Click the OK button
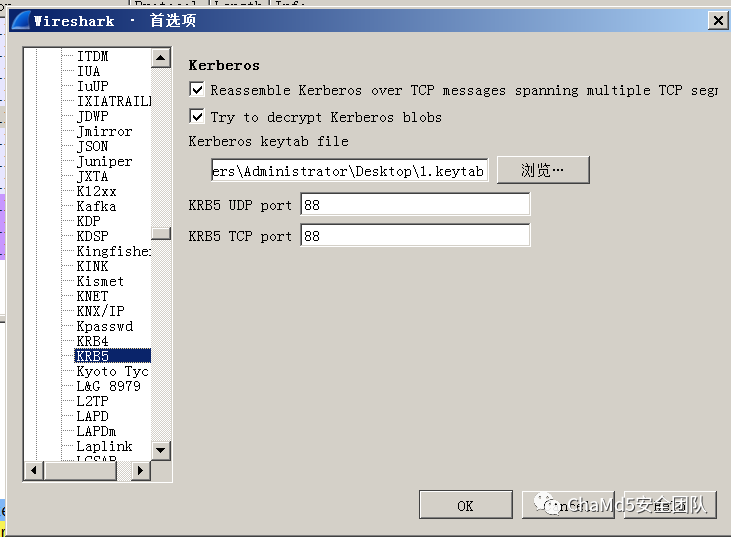 point(465,505)
